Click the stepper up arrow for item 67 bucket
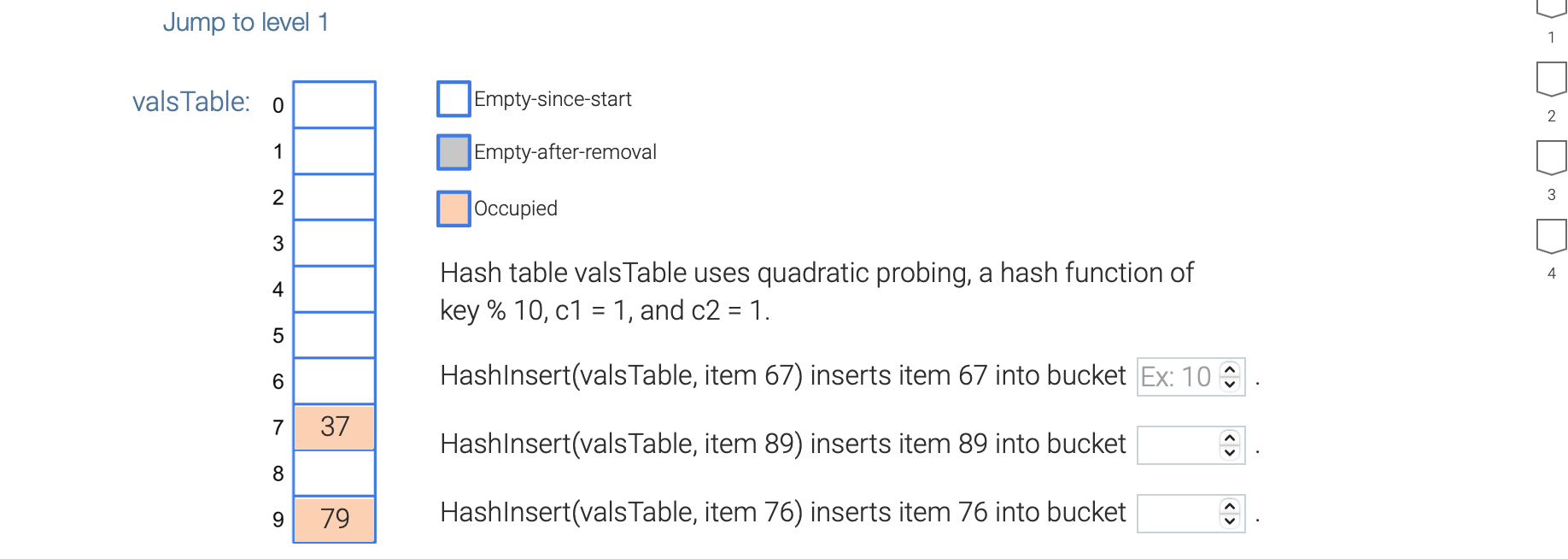Image resolution: width=1568 pixels, height=559 pixels. pyautogui.click(x=1230, y=369)
